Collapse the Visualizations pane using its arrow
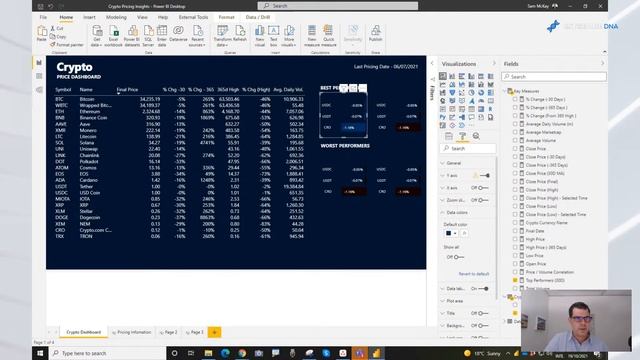This screenshot has width=640, height=360. click(x=494, y=64)
